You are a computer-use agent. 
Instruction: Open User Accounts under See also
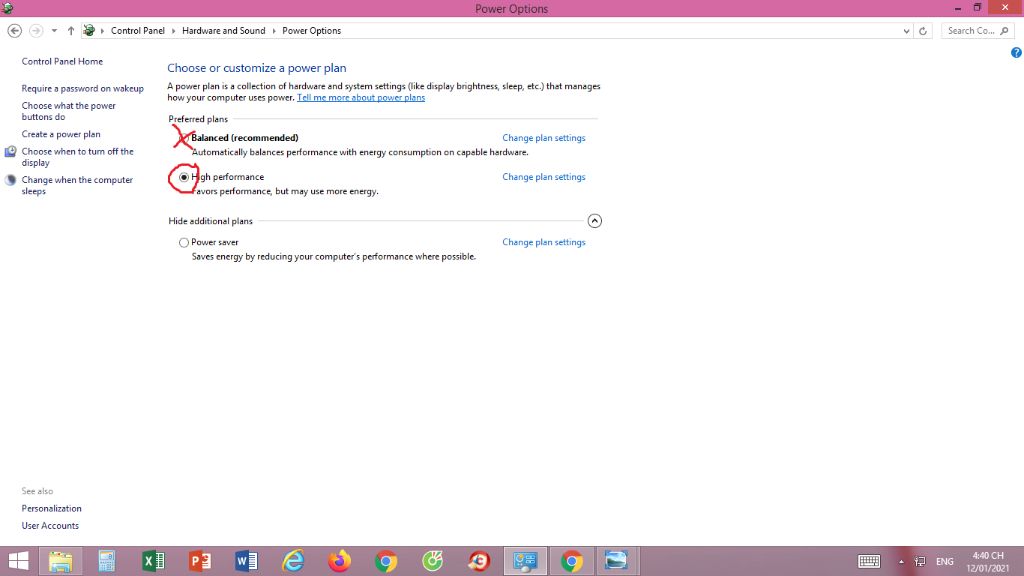point(50,526)
